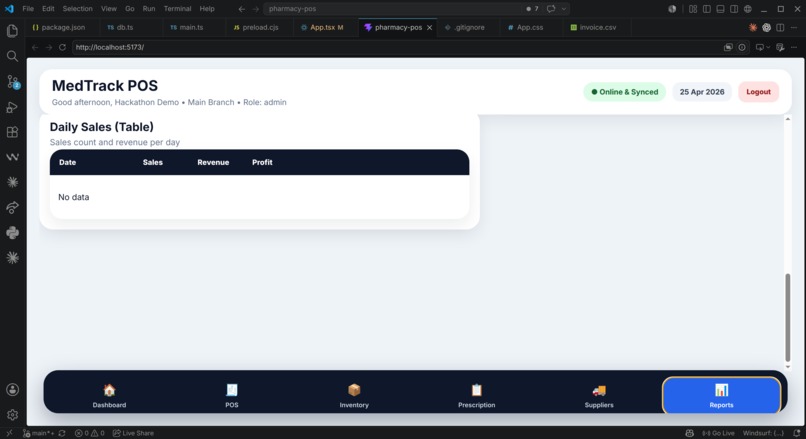The height and width of the screenshot is (439, 806).
Task: Click the 25 Apr 2026 date badge
Action: 702,92
